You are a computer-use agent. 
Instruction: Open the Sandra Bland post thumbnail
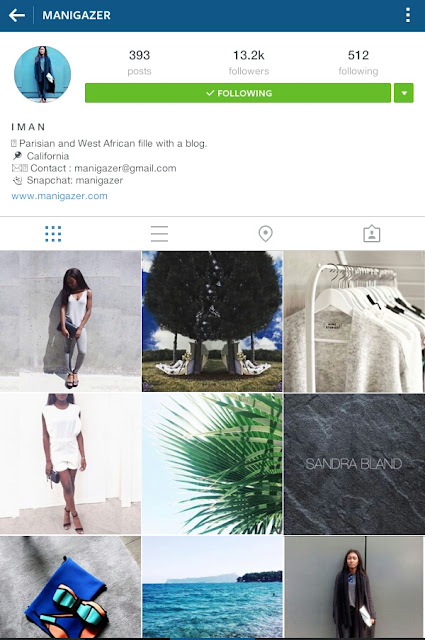(354, 464)
